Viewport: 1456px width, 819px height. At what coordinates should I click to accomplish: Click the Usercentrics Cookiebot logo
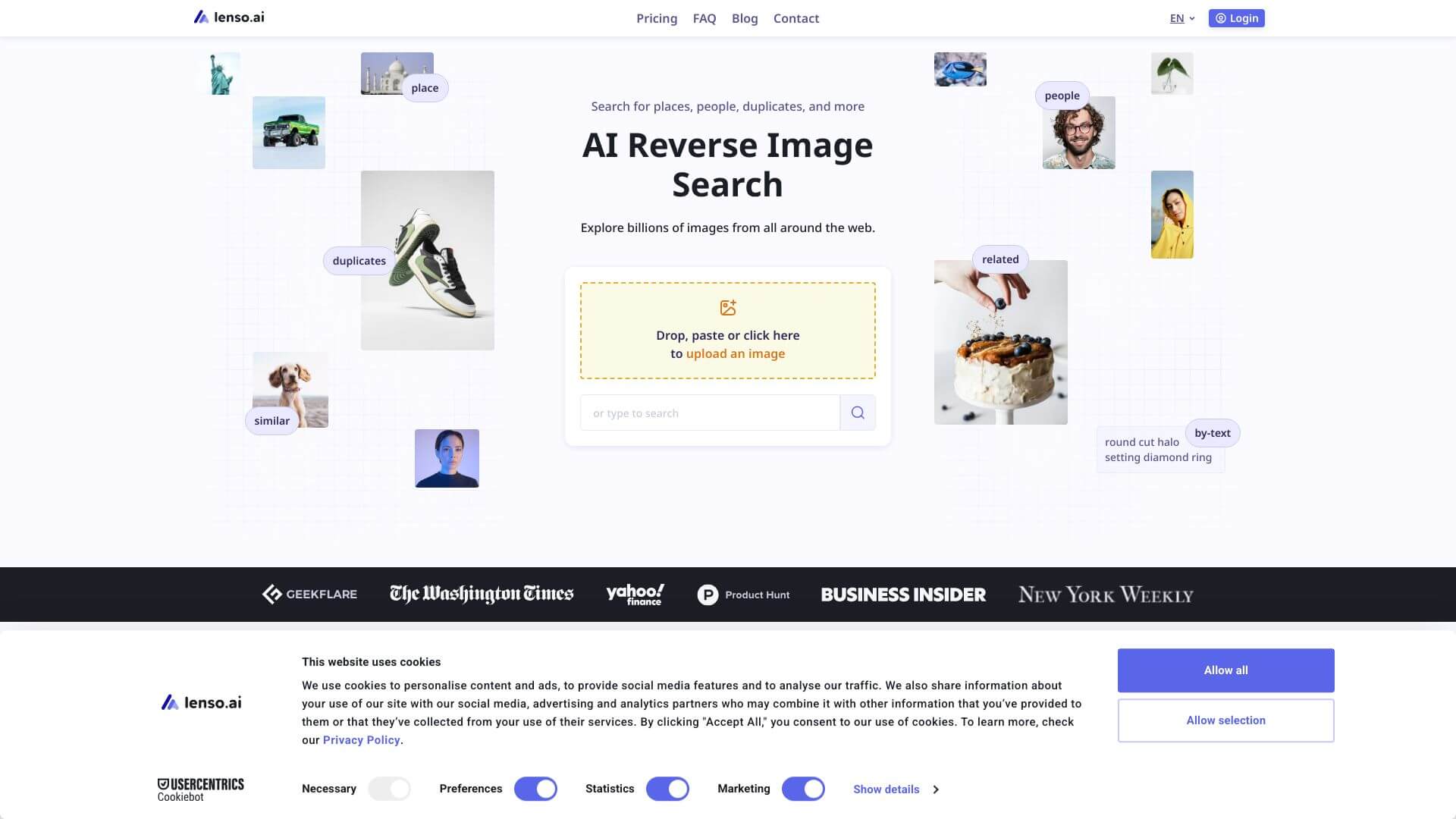[x=200, y=788]
